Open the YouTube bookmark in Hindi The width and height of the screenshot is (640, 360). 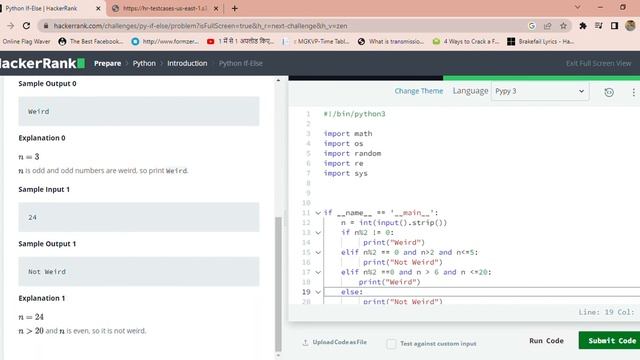coord(240,41)
